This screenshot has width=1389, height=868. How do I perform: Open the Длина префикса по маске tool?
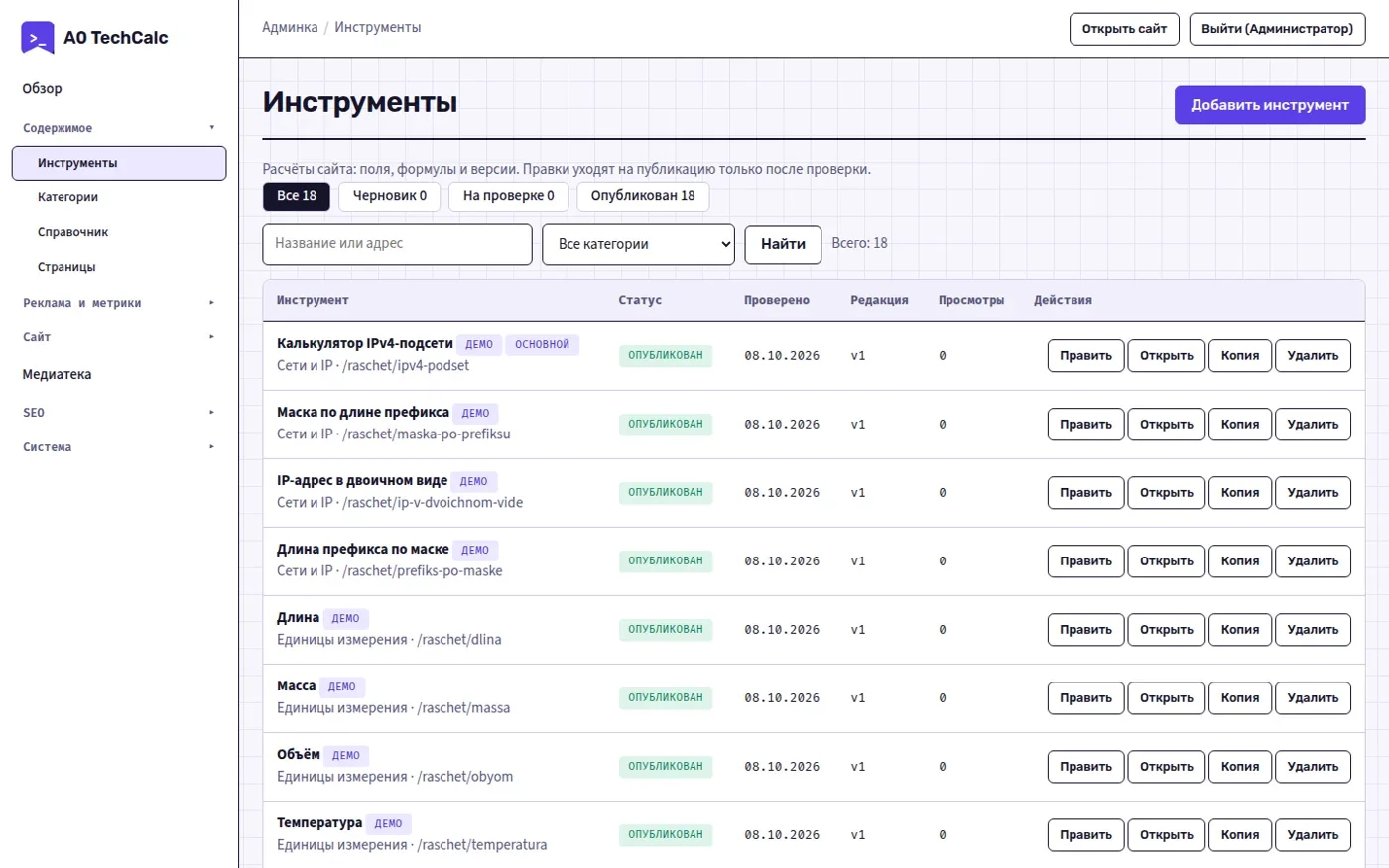point(1167,561)
